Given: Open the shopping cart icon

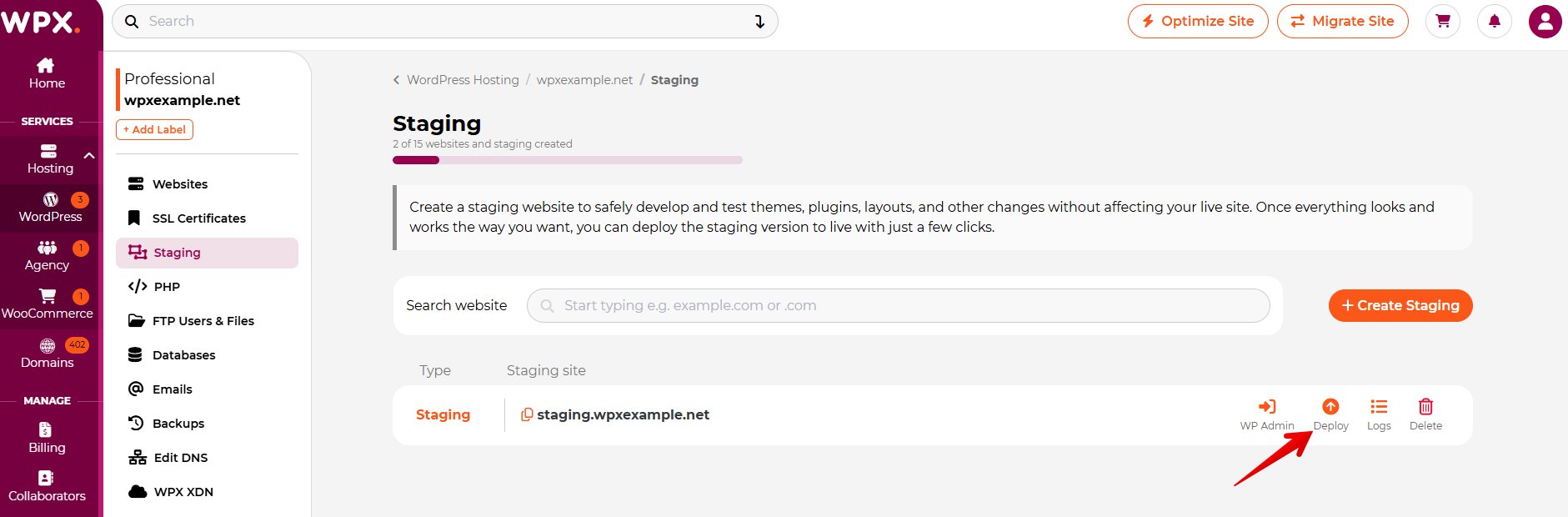Looking at the screenshot, I should coord(1443,21).
